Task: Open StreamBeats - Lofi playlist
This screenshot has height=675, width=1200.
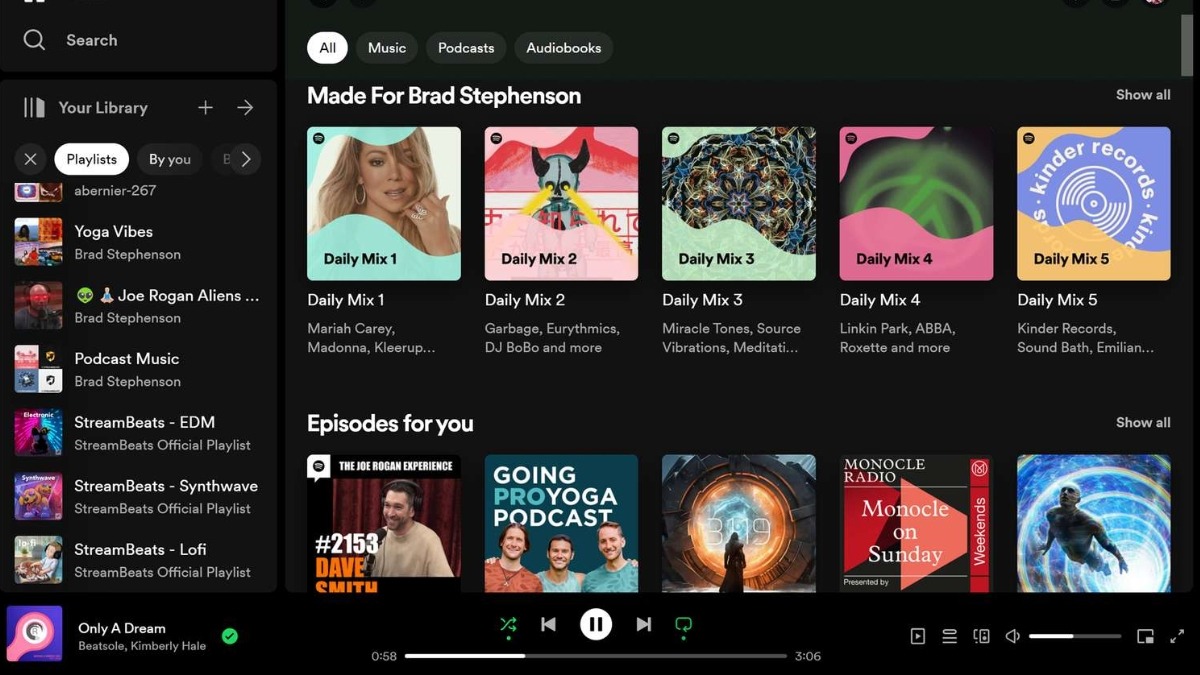Action: tap(138, 560)
